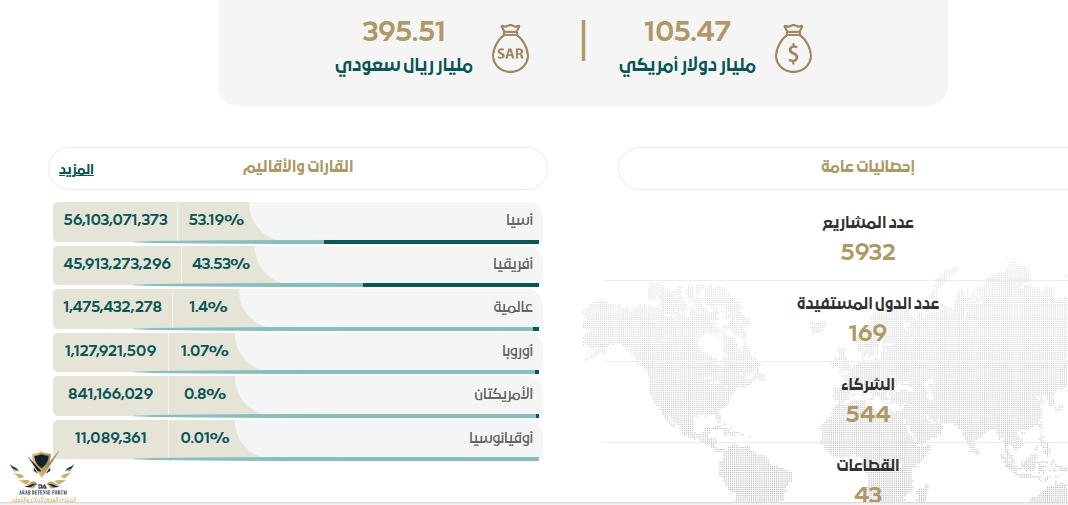This screenshot has width=1068, height=505.
Task: Click the 544 partners number
Action: (x=868, y=414)
